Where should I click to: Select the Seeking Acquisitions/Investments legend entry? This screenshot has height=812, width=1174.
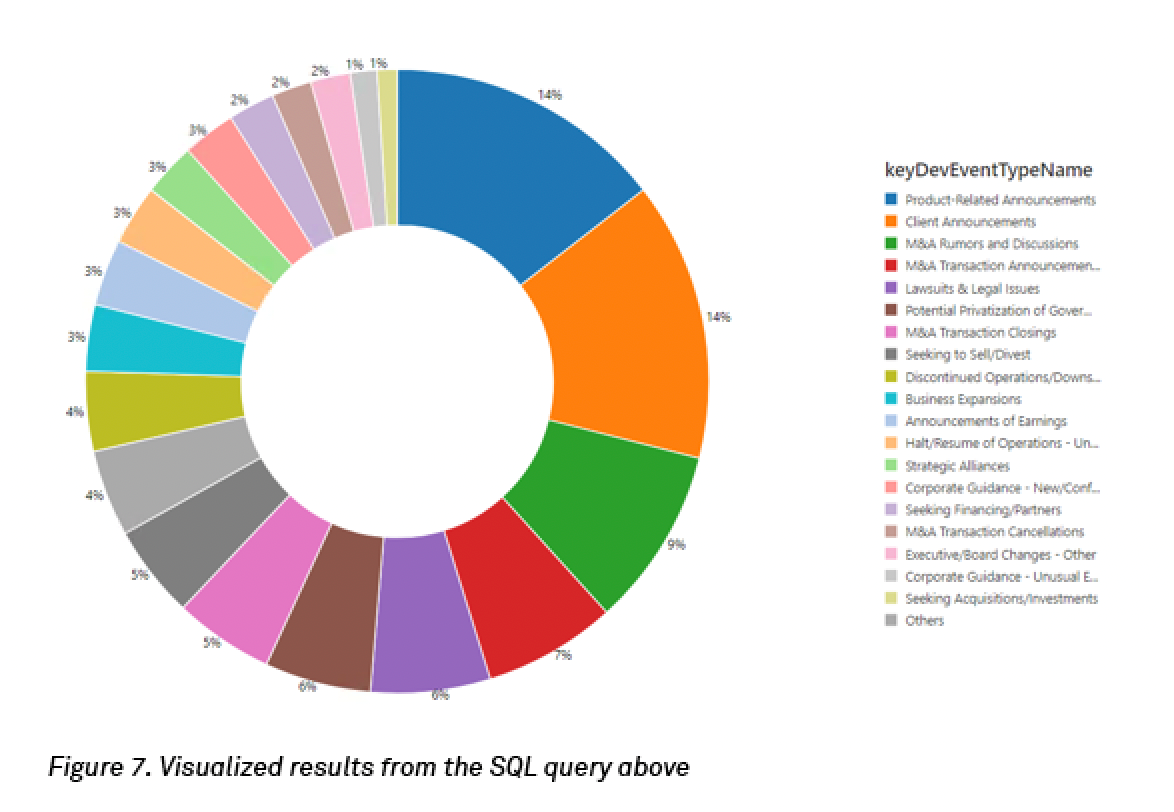(x=1001, y=599)
